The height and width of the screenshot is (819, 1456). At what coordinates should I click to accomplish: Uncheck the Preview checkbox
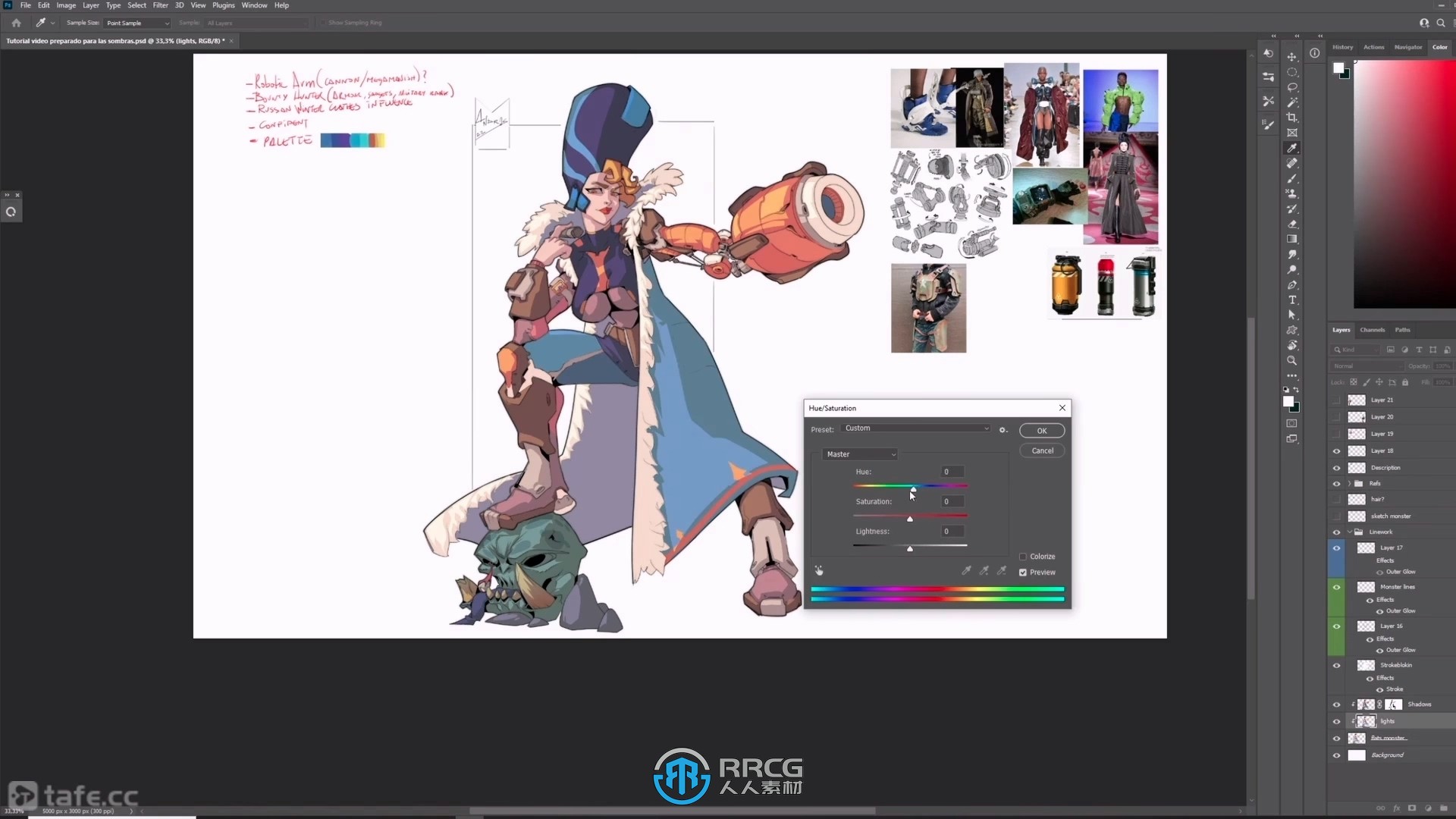pos(1023,573)
